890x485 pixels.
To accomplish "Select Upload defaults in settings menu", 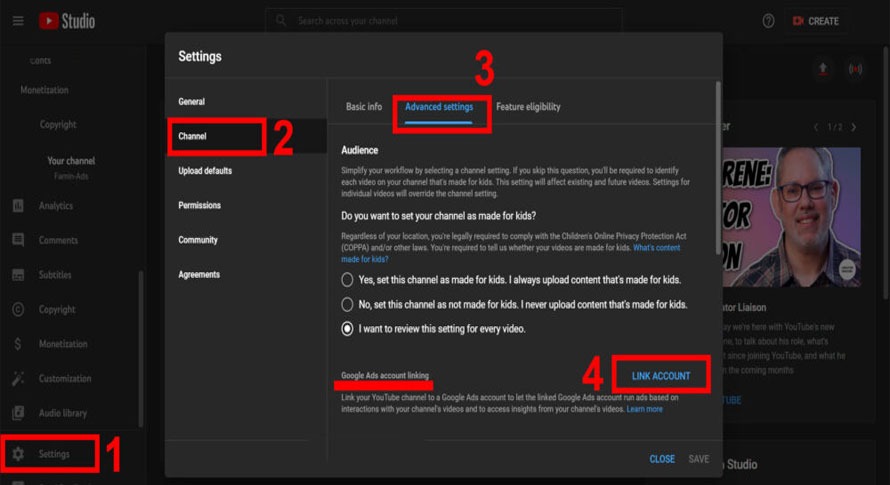I will [205, 171].
